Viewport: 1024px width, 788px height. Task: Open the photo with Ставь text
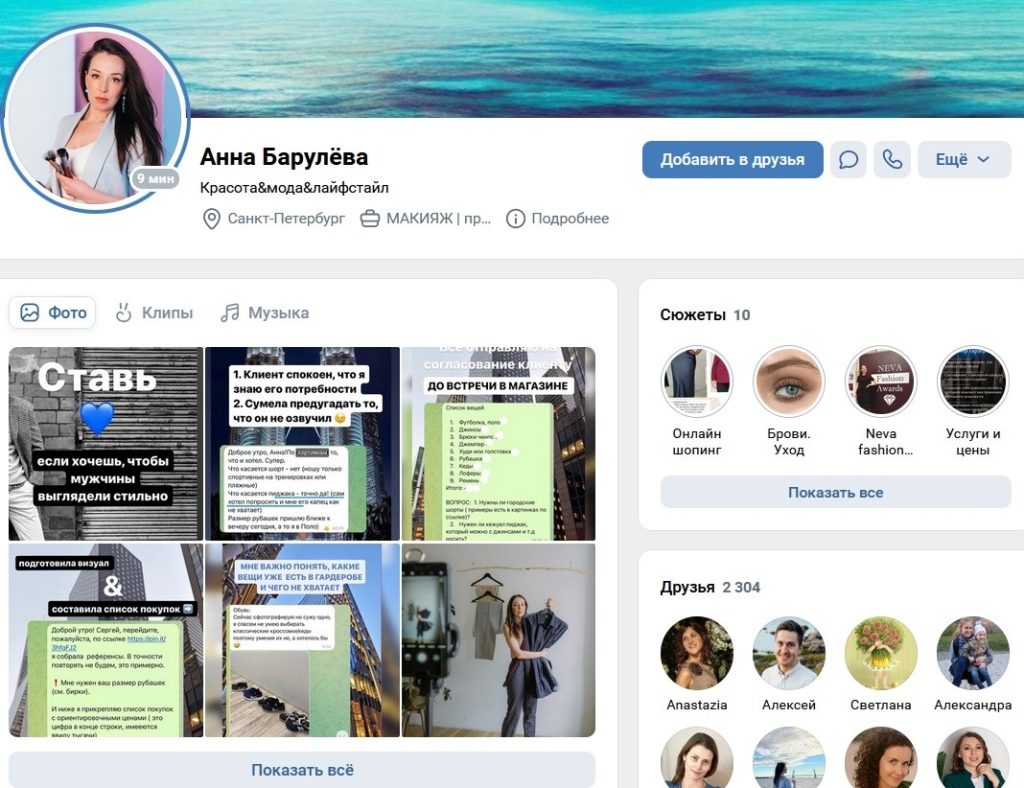tap(106, 443)
